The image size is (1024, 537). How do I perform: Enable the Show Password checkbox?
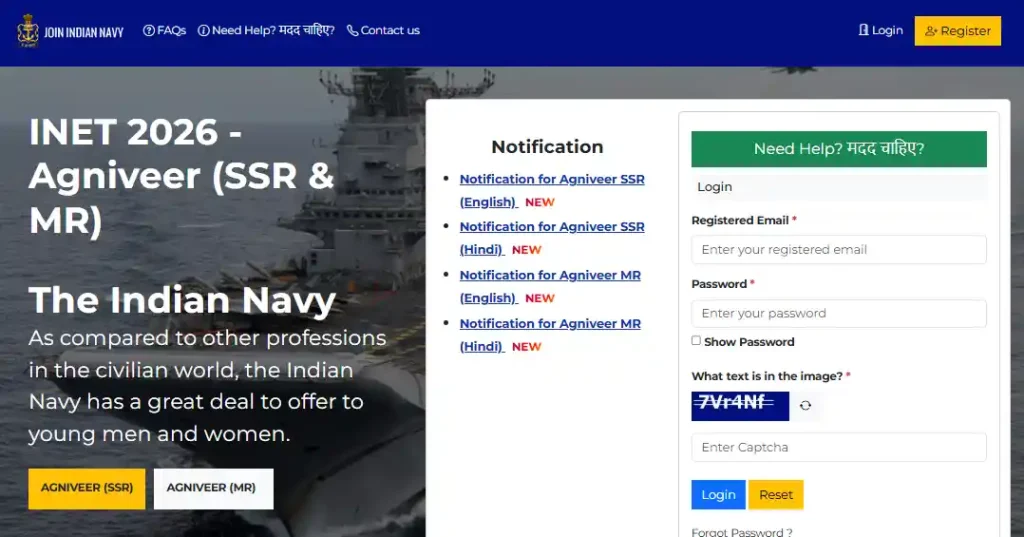coord(696,340)
